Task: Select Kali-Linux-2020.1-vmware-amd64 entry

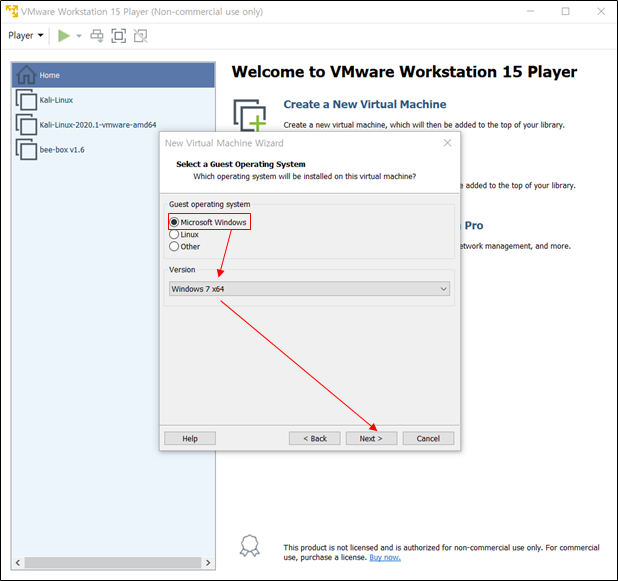Action: tap(113, 125)
